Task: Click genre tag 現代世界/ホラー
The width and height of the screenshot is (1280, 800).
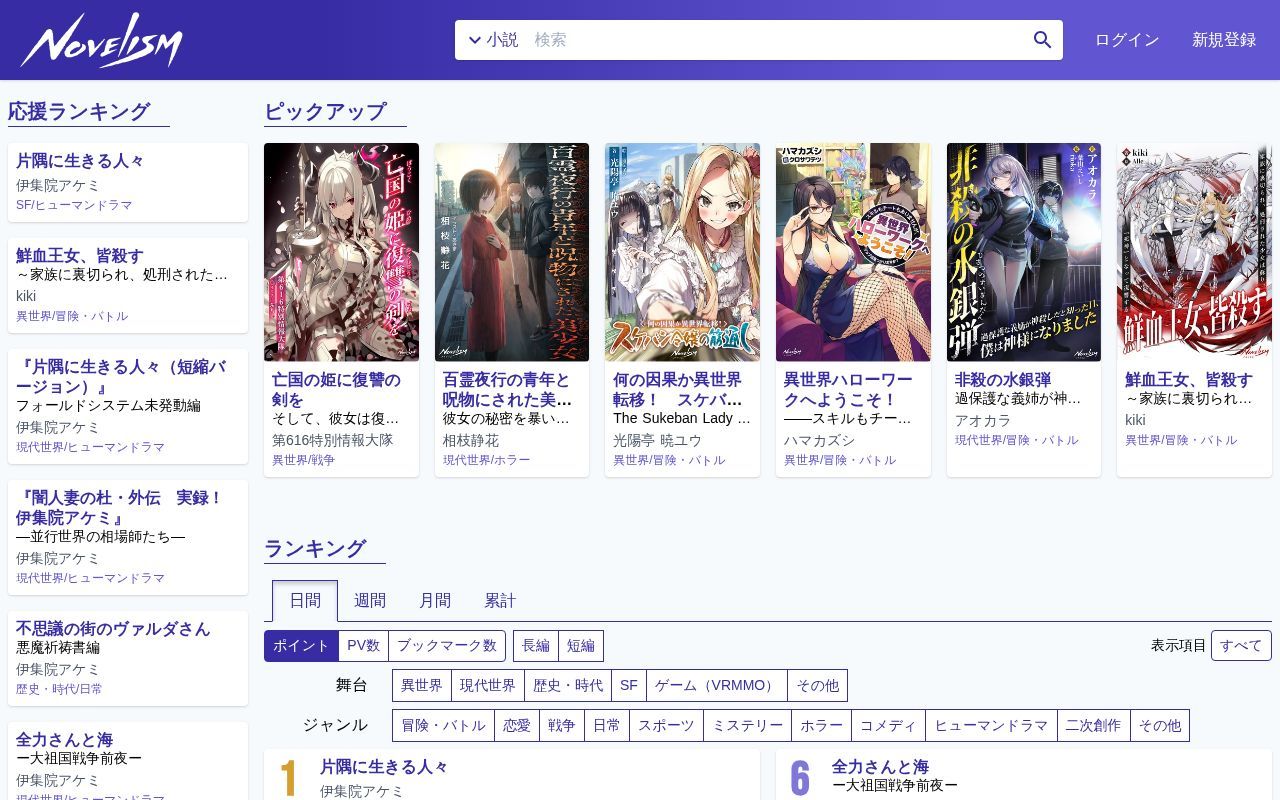Action: click(487, 460)
